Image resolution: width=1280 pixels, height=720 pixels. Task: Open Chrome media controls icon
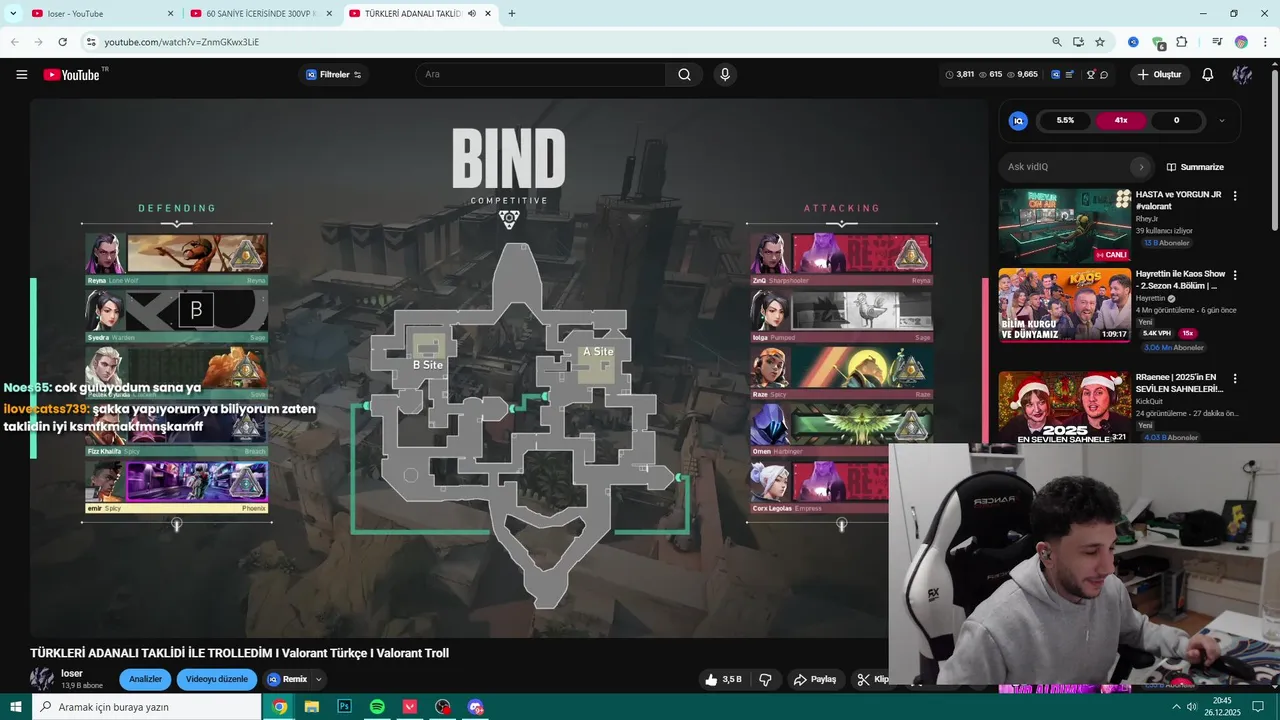pyautogui.click(x=1217, y=42)
